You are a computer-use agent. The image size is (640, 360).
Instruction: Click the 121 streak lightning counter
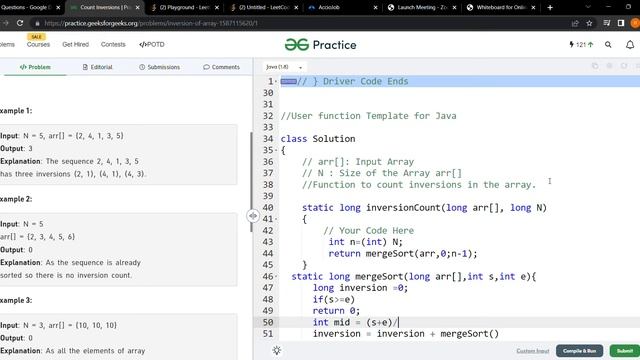coord(581,44)
